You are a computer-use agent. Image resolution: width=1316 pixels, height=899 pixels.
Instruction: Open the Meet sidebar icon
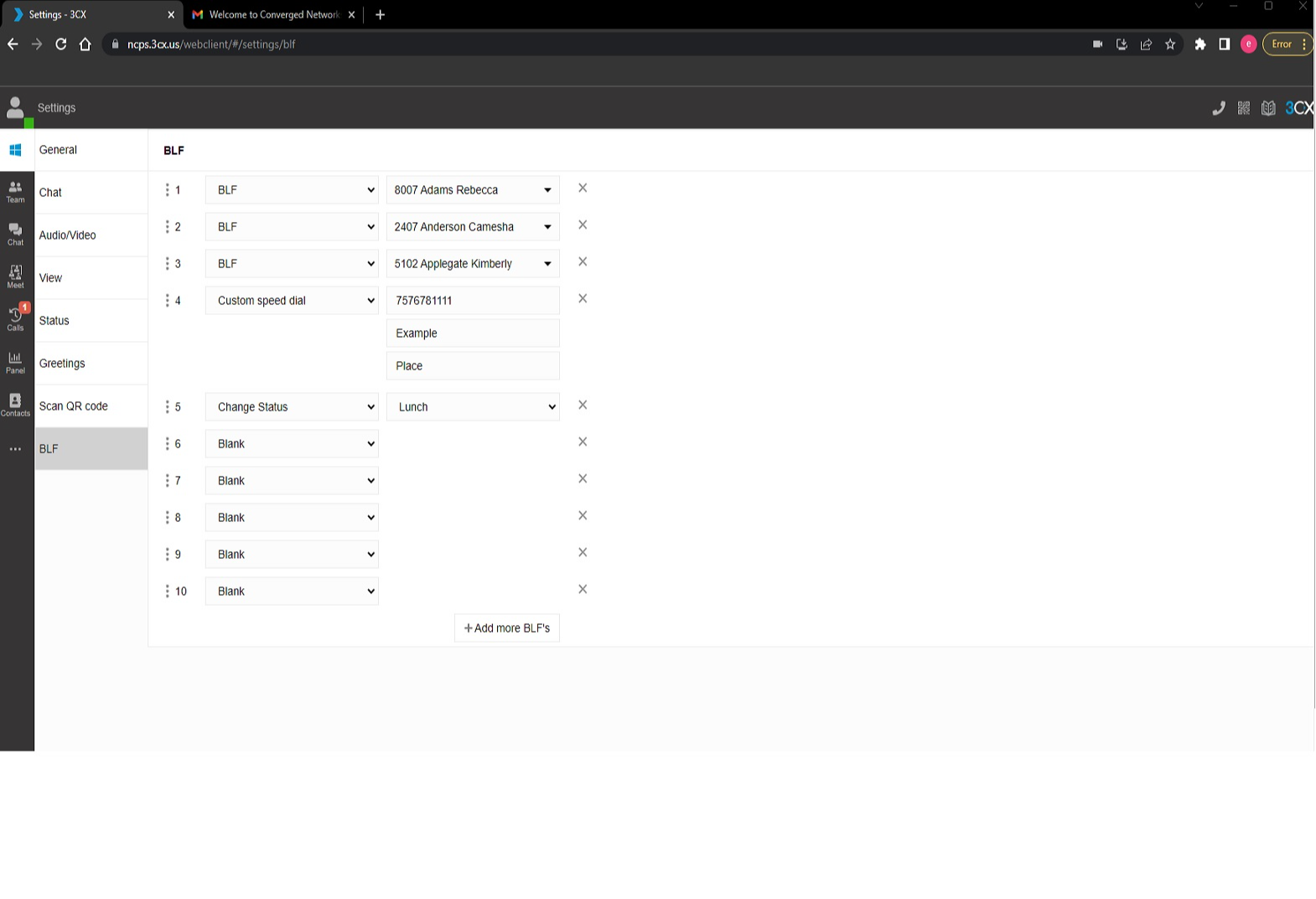coord(15,277)
